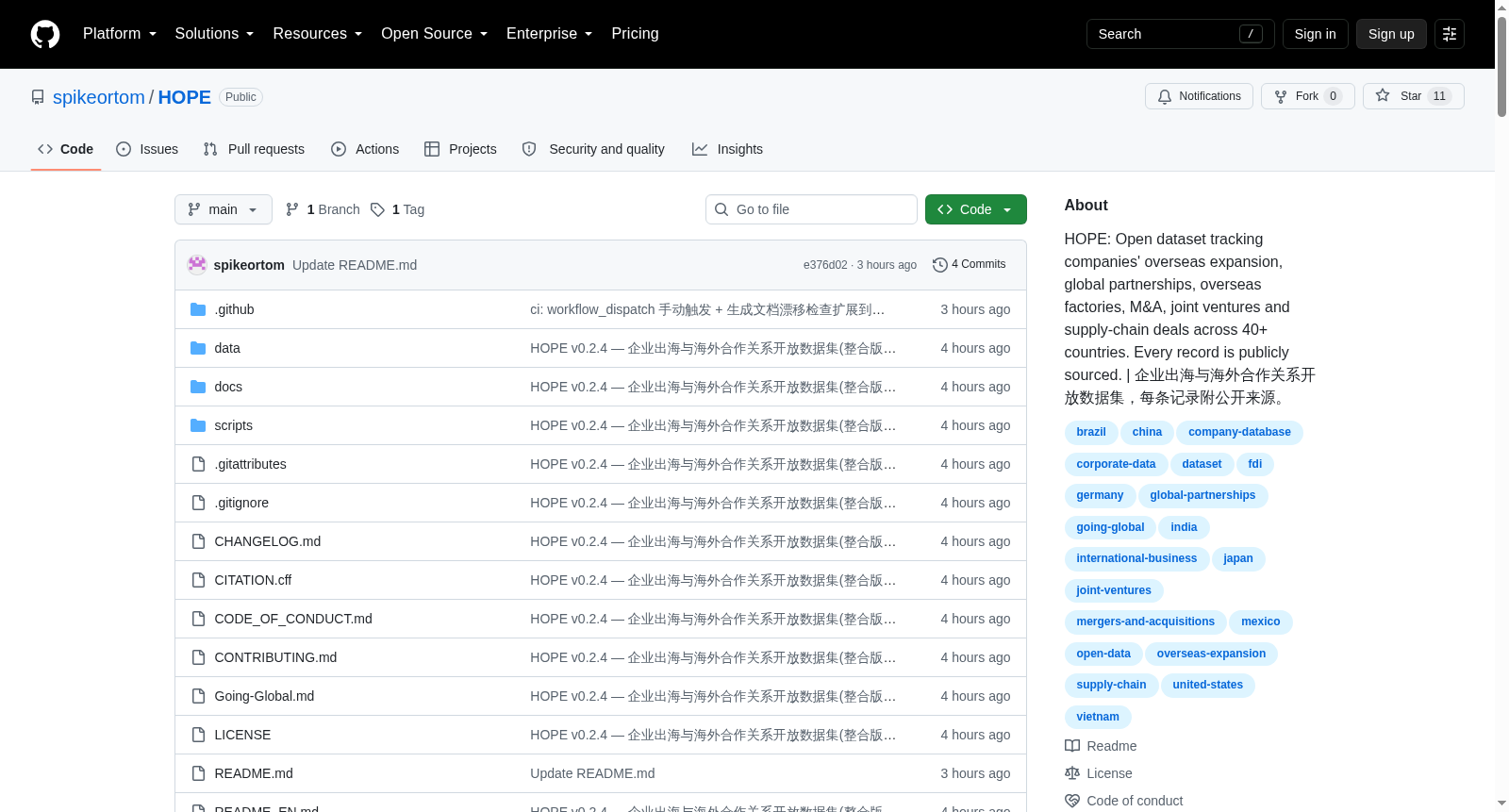Click the Insights graph icon

pos(700,149)
